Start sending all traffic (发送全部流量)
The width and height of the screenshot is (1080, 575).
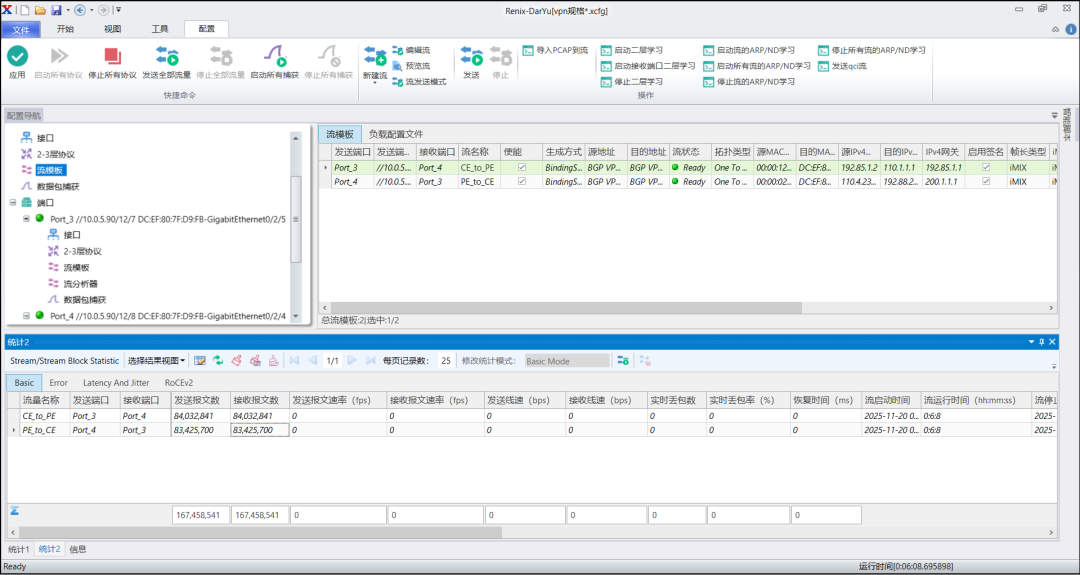click(166, 57)
